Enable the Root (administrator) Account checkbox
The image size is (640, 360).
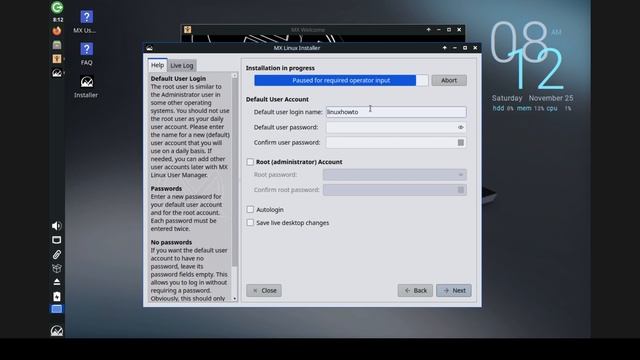tap(250, 162)
